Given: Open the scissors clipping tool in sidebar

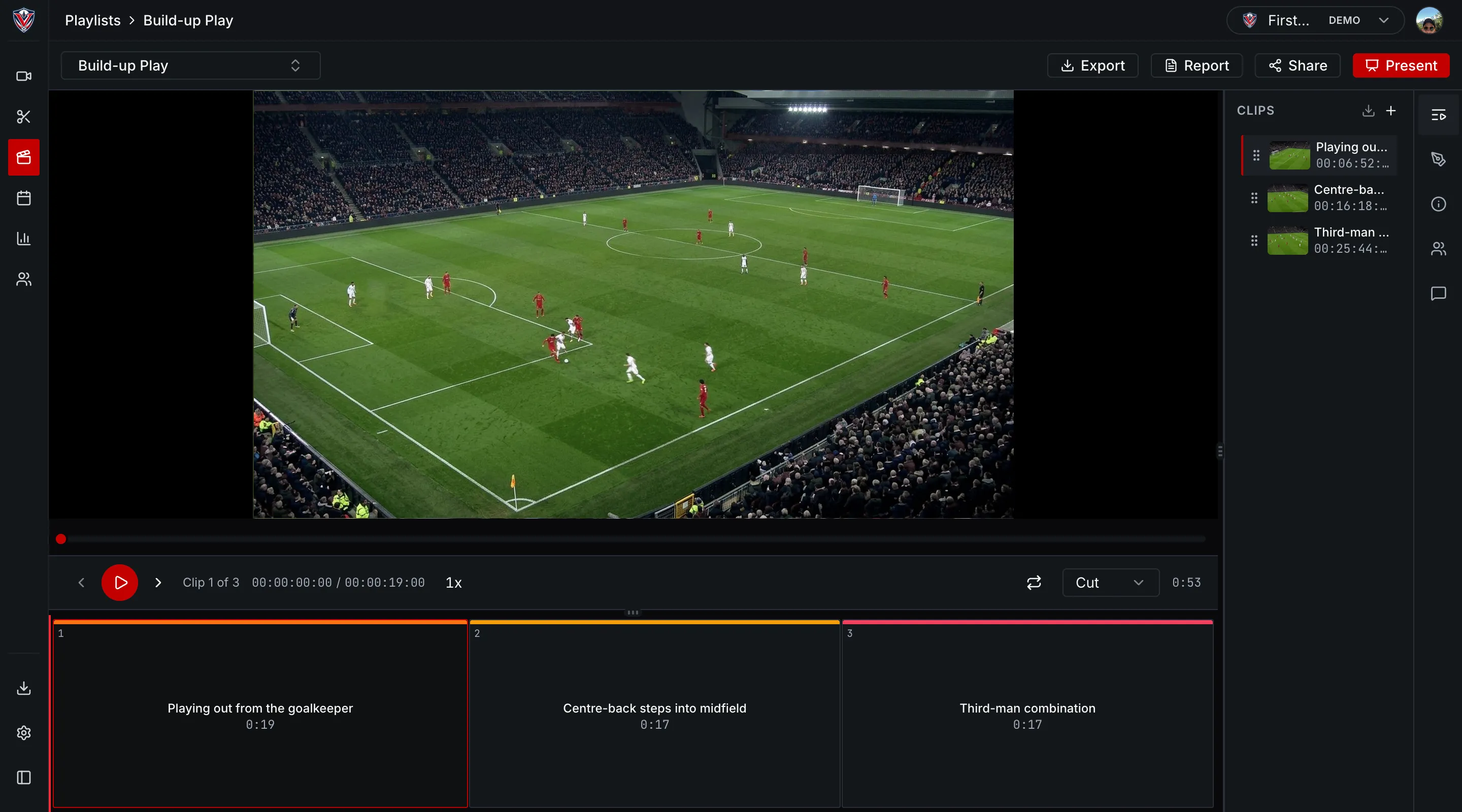Looking at the screenshot, I should (x=23, y=117).
